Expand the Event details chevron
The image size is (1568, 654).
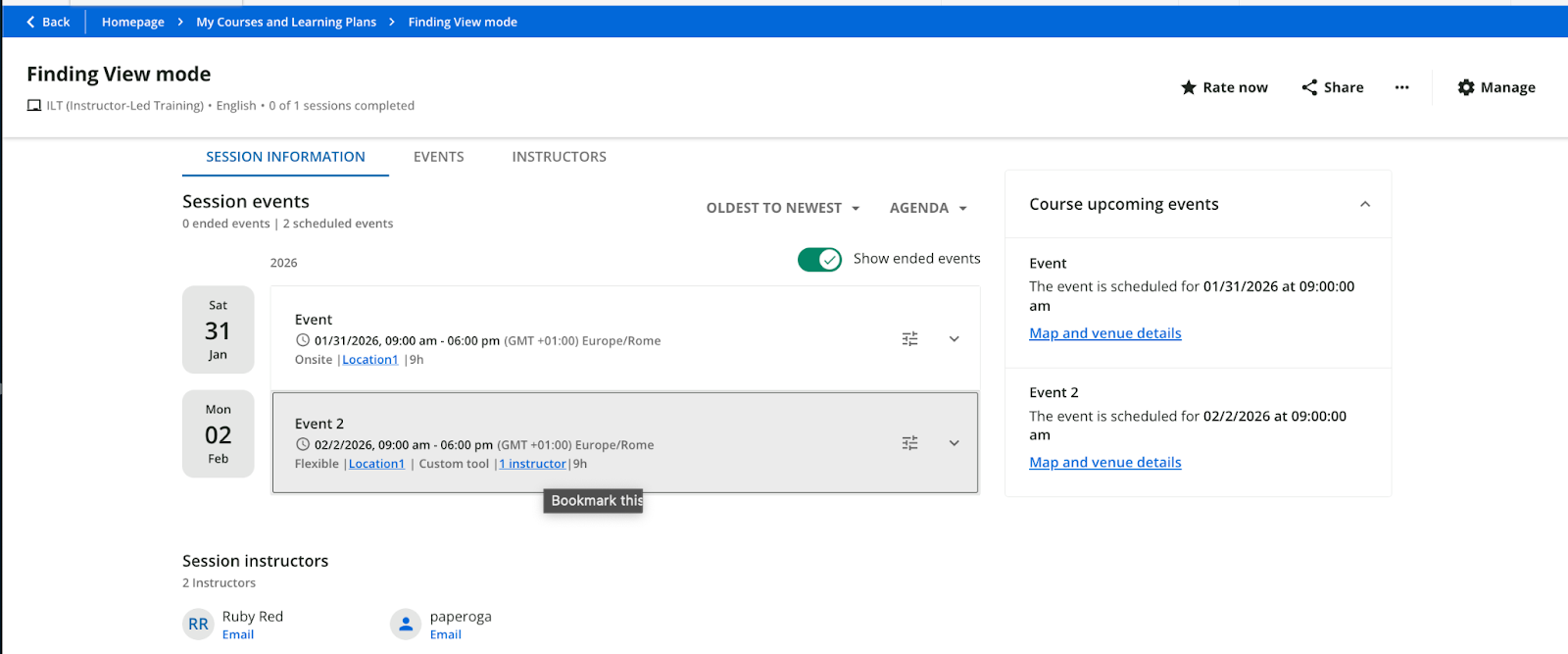(x=954, y=339)
